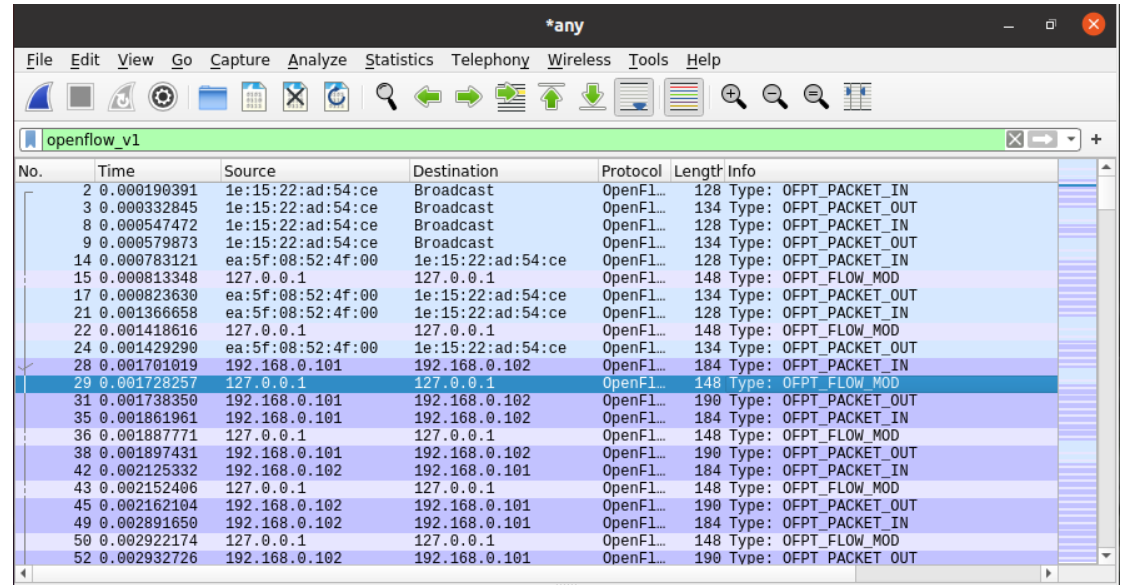Restart the current capture
The width and height of the screenshot is (1145, 585).
tap(121, 96)
